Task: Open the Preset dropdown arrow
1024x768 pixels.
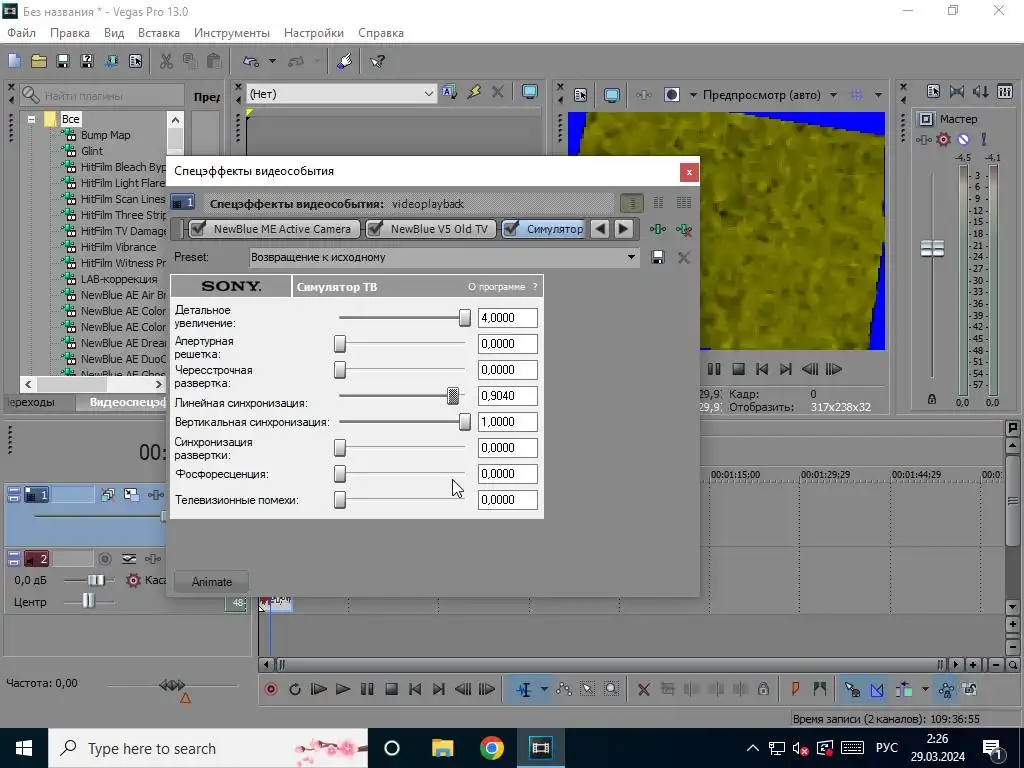Action: (631, 257)
